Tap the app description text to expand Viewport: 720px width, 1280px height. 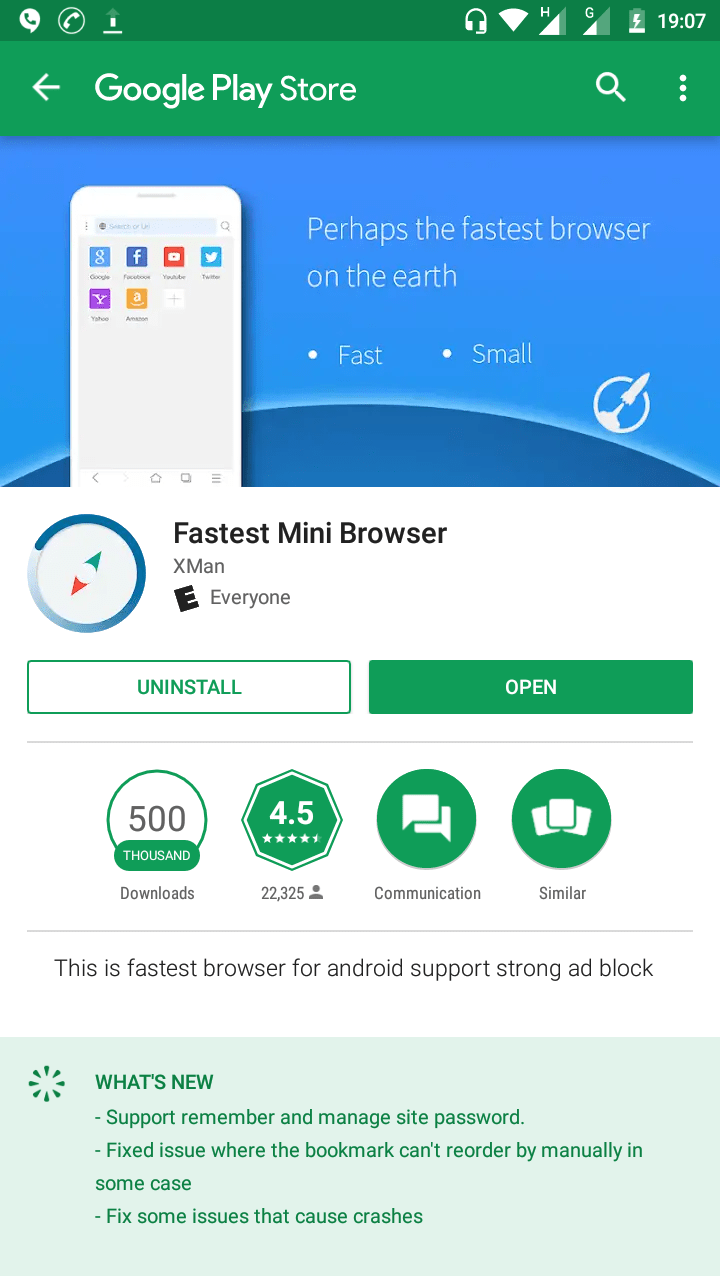tap(354, 968)
